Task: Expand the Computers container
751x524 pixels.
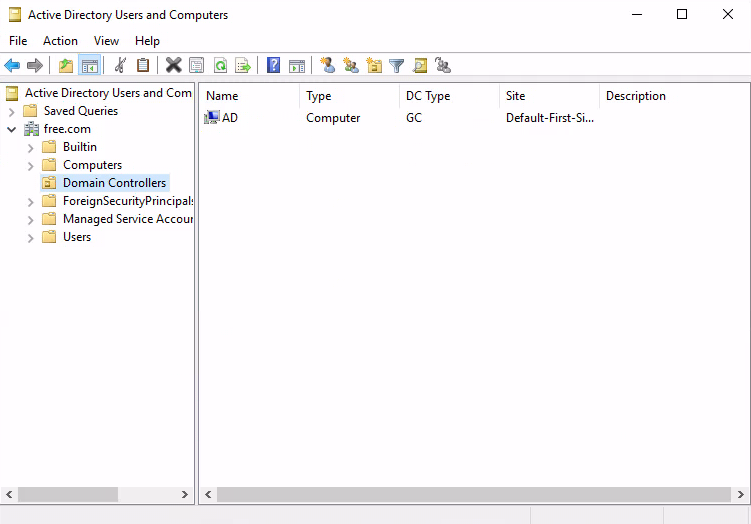Action: tap(30, 166)
